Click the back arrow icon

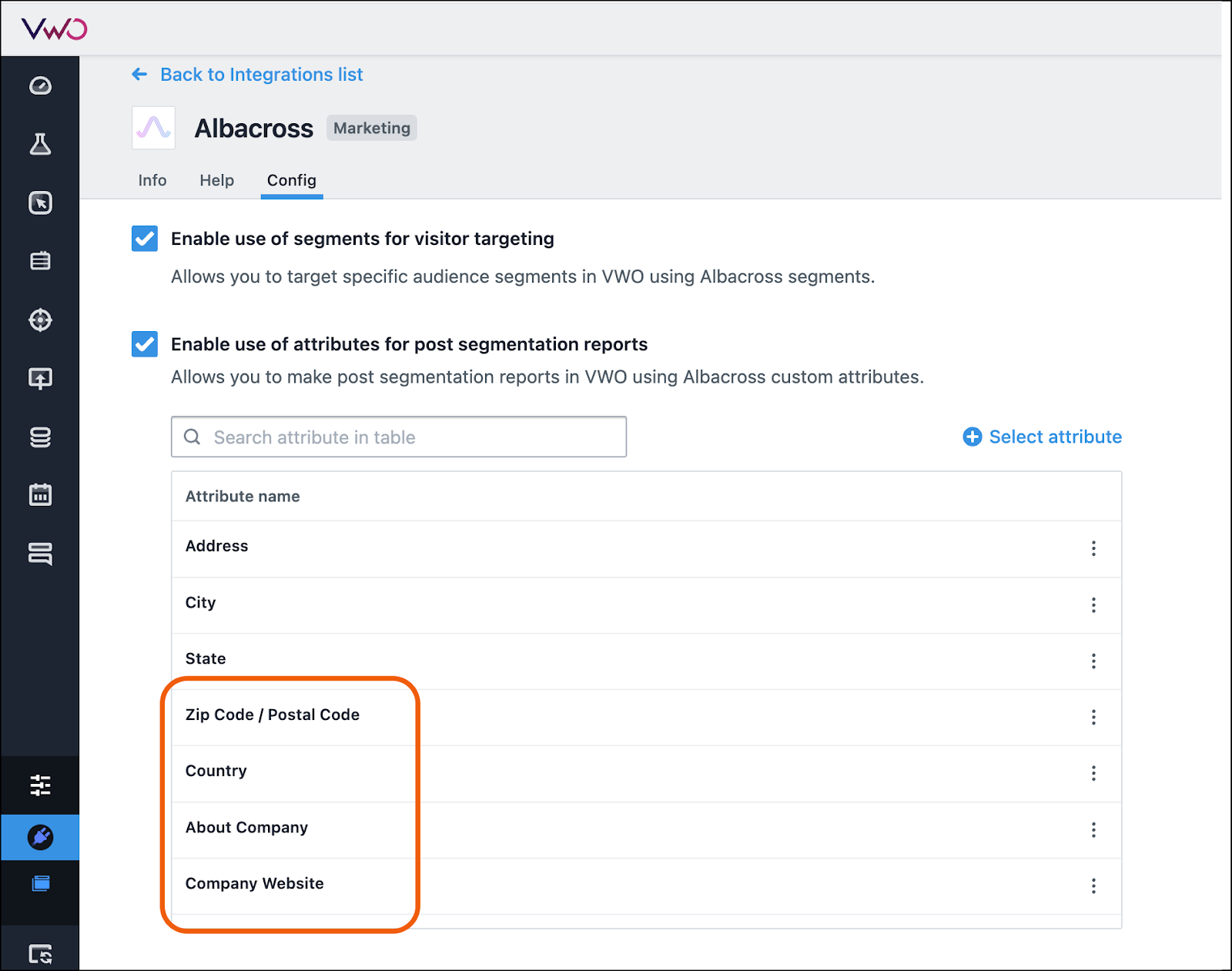pyautogui.click(x=139, y=74)
